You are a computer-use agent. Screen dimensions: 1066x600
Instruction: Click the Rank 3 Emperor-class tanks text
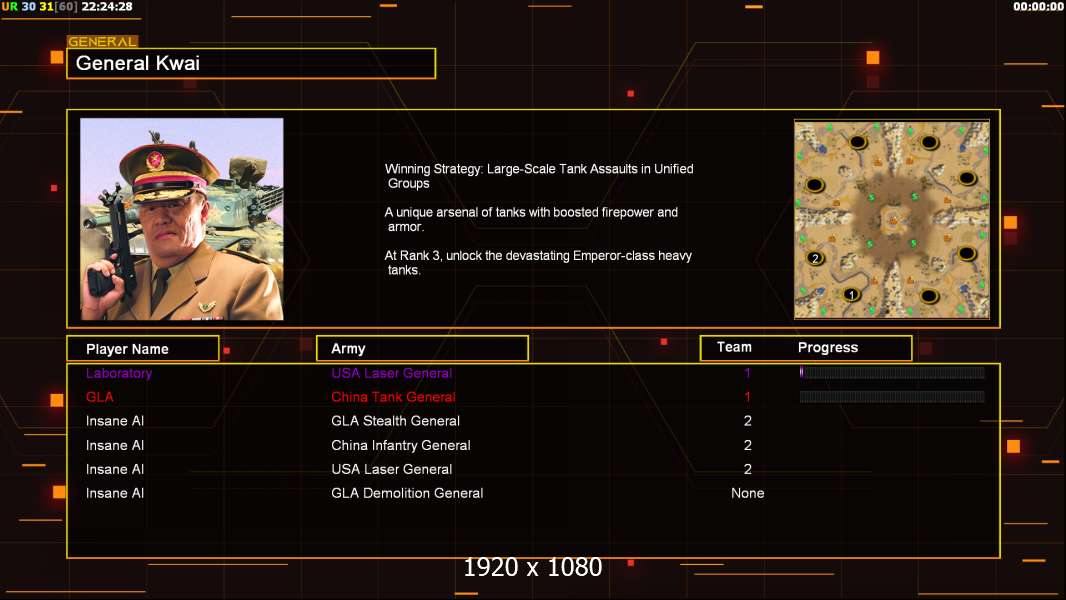pos(538,262)
